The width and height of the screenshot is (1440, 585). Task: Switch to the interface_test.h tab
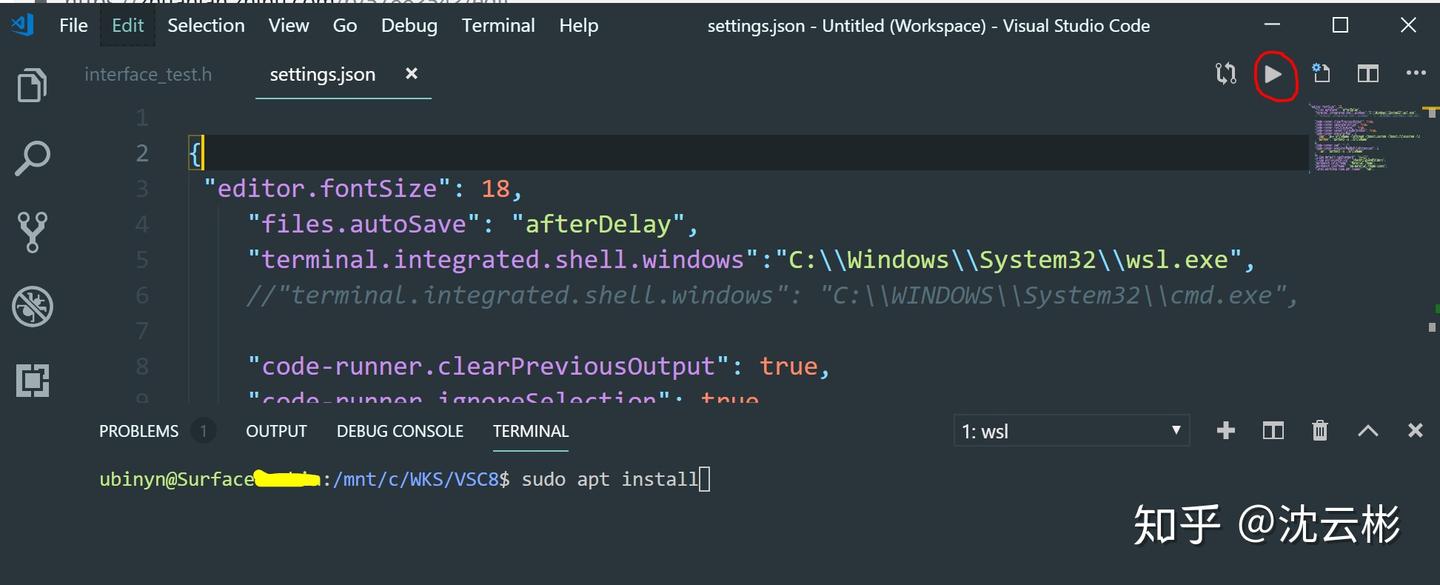(148, 73)
